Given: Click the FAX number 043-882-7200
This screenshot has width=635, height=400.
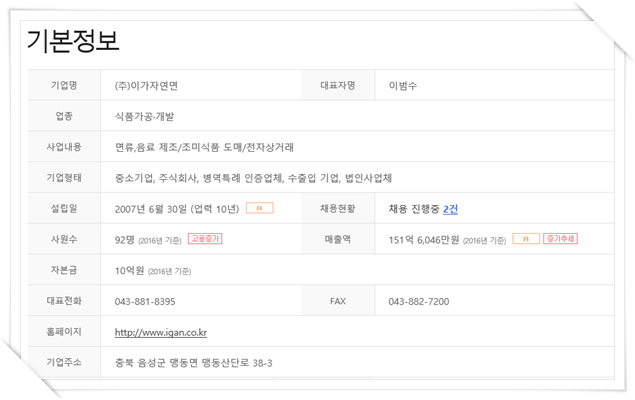Looking at the screenshot, I should pyautogui.click(x=419, y=302).
